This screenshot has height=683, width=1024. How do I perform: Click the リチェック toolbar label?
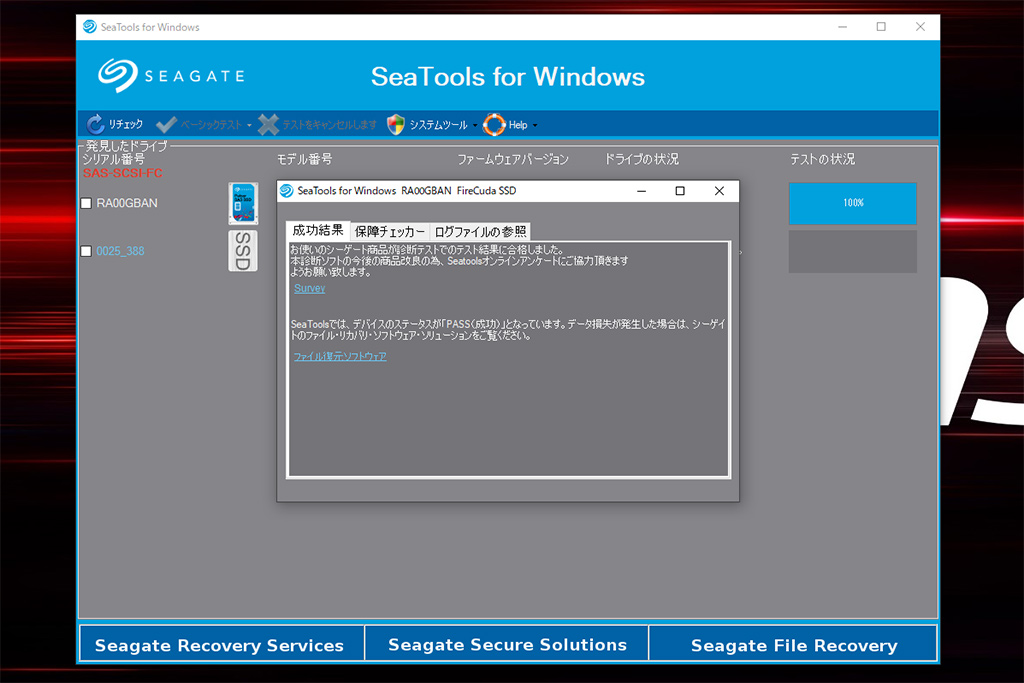tap(125, 124)
